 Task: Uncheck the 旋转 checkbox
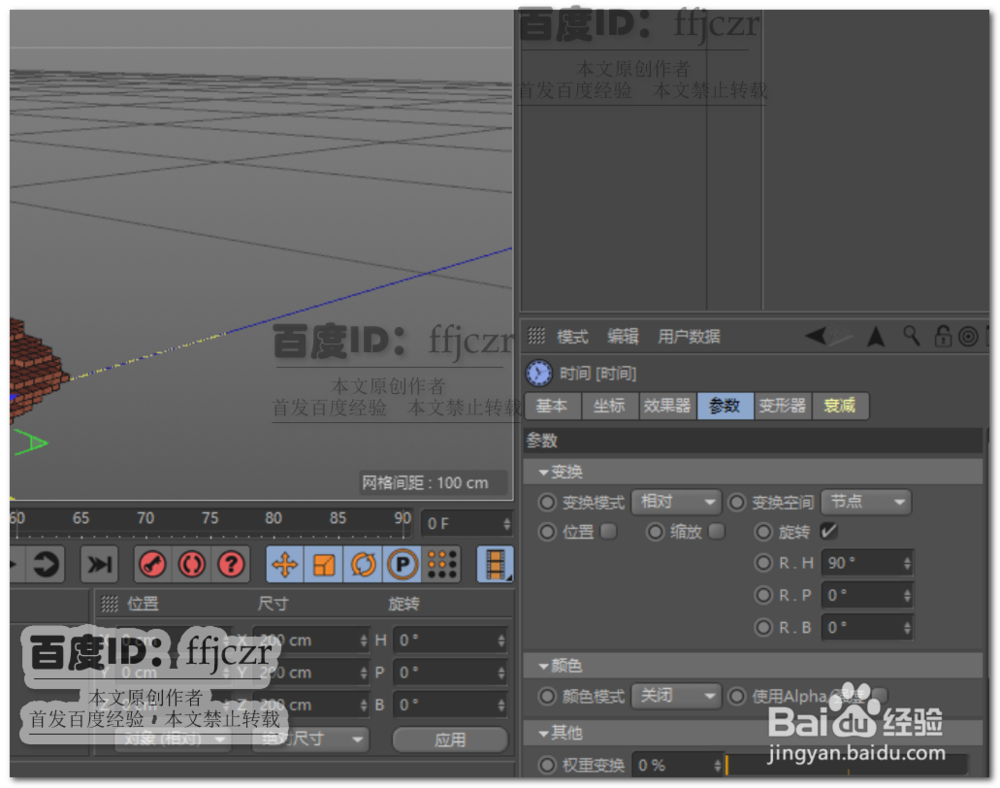pyautogui.click(x=828, y=531)
